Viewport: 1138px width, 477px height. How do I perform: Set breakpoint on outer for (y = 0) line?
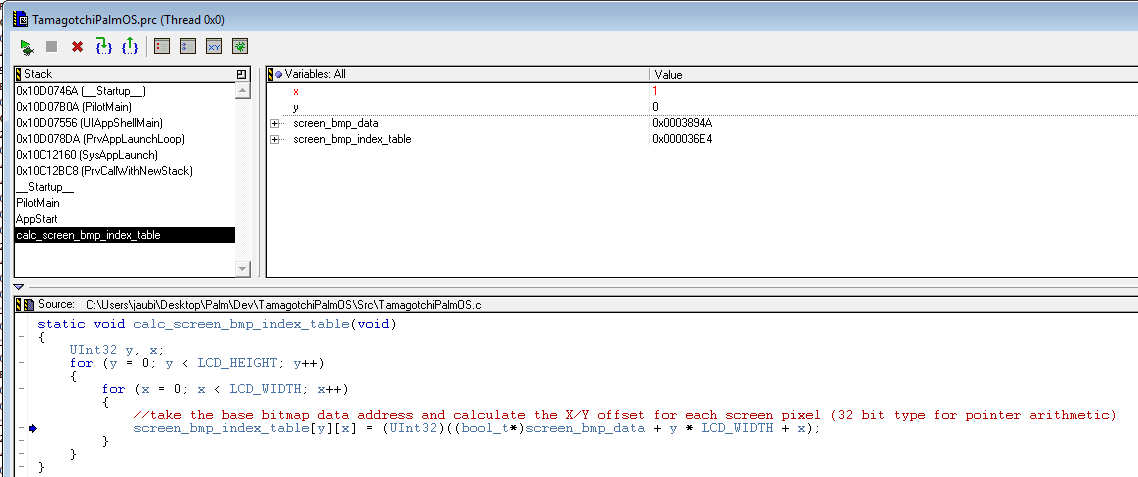(x=21, y=363)
